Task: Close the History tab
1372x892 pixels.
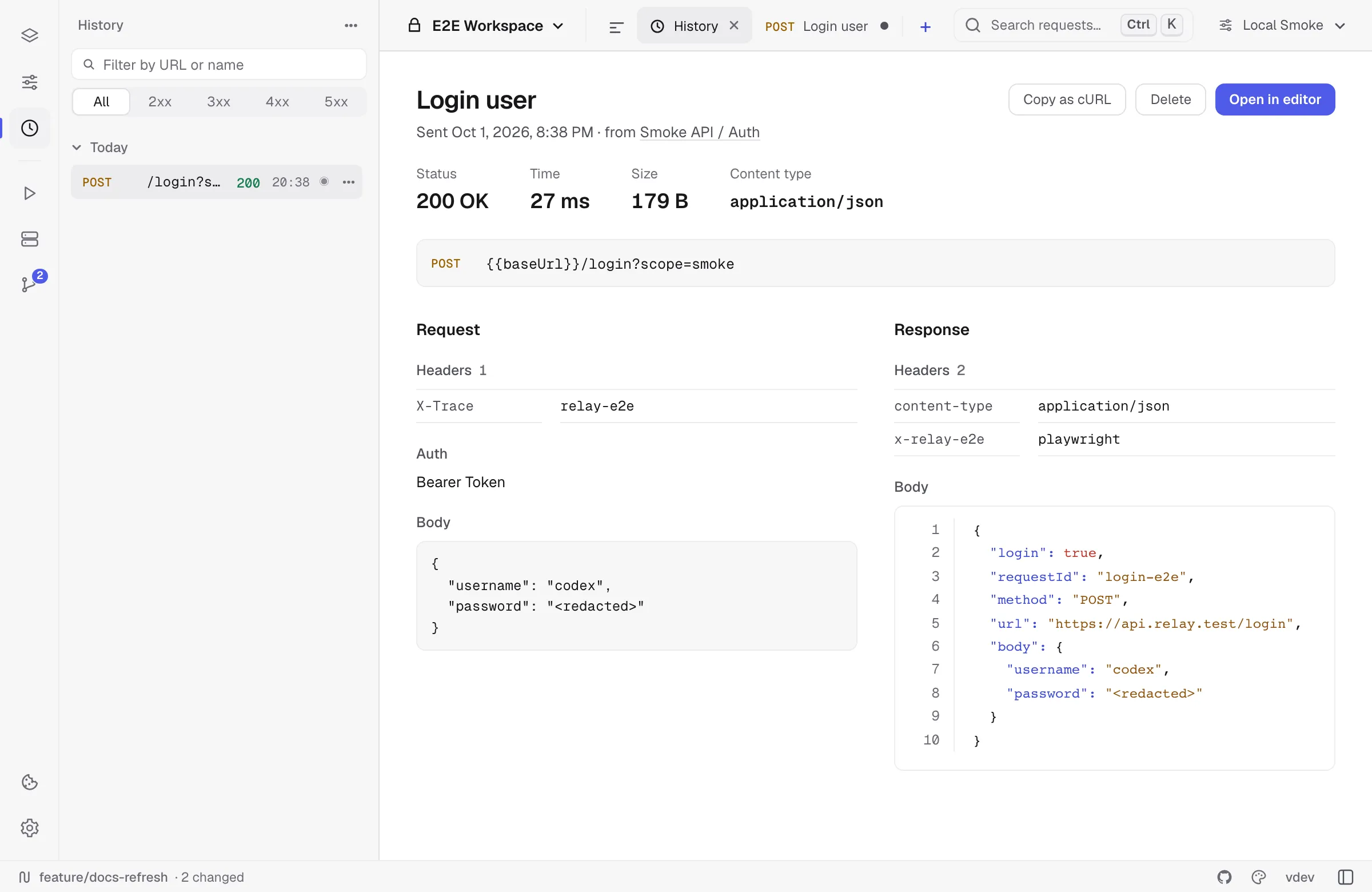Action: point(734,25)
